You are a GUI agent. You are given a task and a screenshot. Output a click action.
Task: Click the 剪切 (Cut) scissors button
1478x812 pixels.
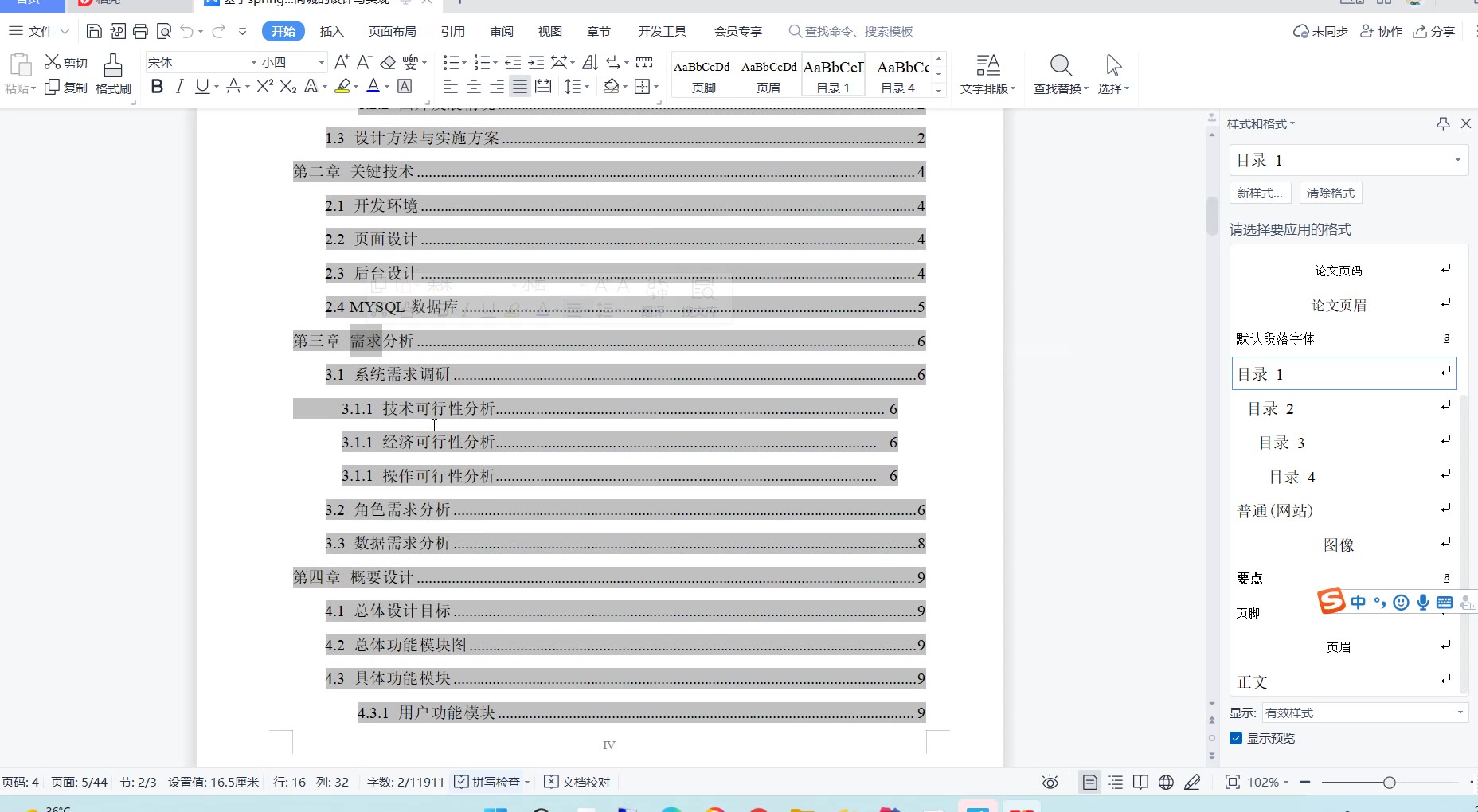65,62
